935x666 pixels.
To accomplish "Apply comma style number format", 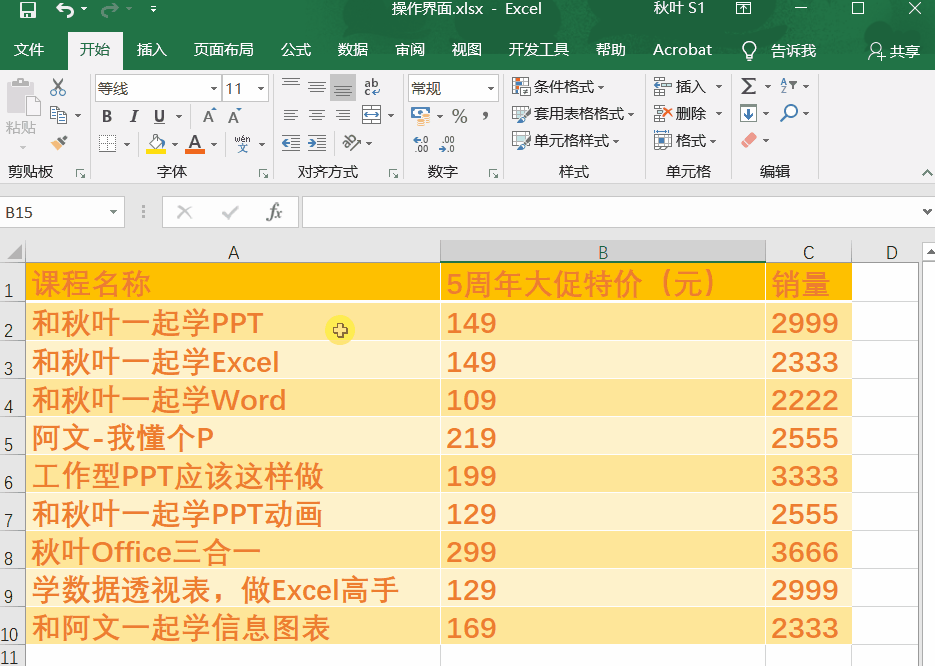I will point(485,116).
